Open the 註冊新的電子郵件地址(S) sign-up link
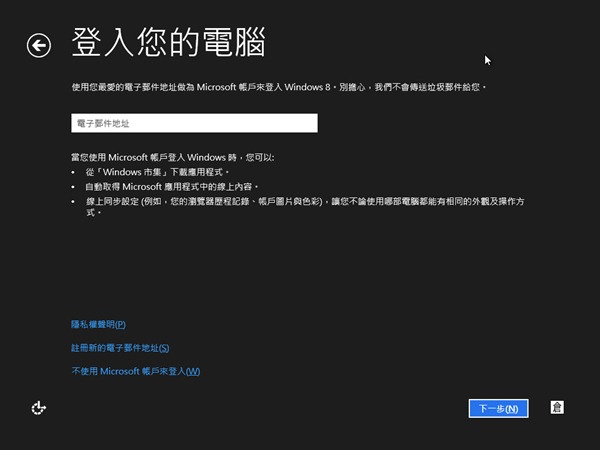This screenshot has width=600, height=450. pyautogui.click(x=120, y=348)
